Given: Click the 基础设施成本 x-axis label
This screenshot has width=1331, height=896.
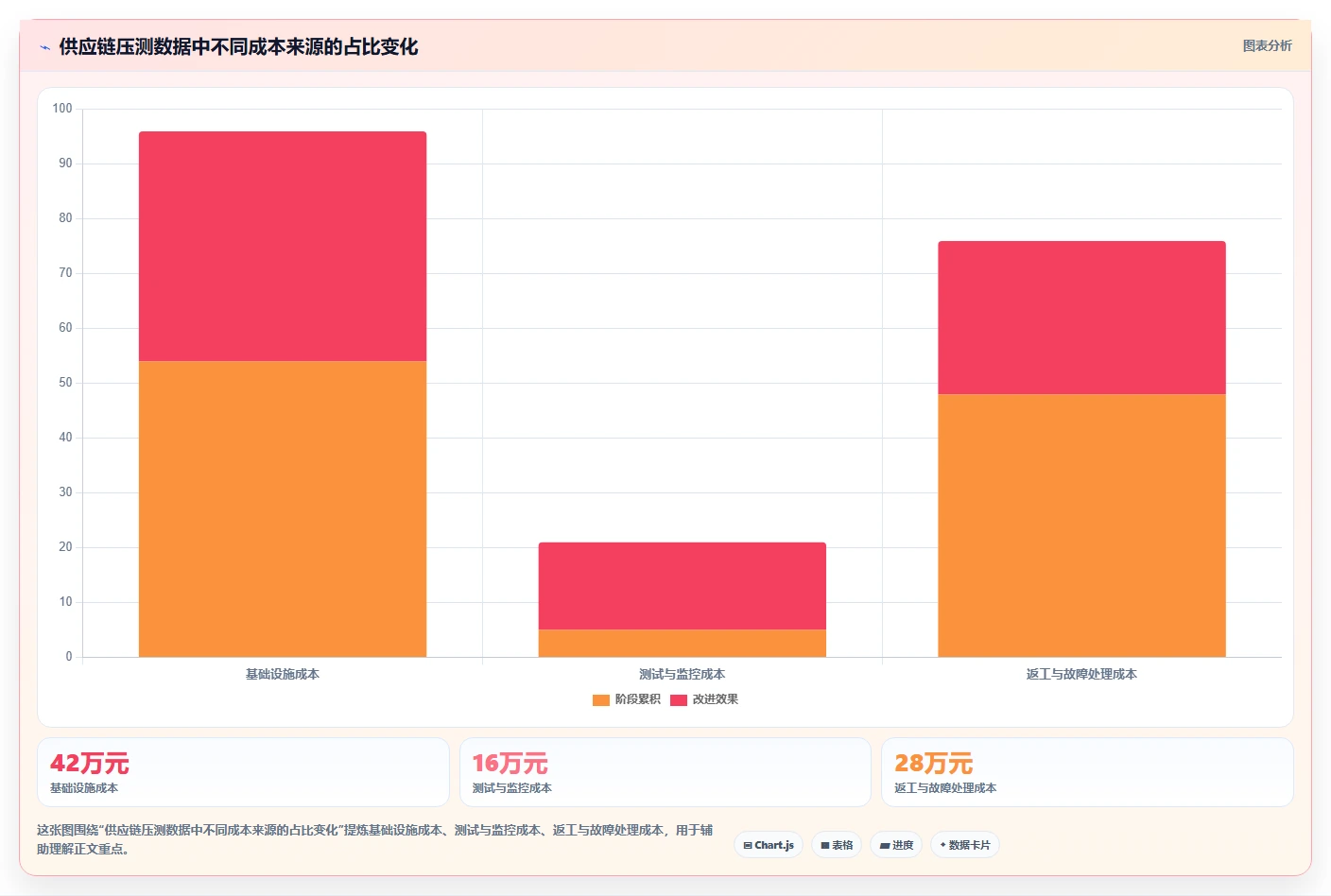Looking at the screenshot, I should coord(283,674).
